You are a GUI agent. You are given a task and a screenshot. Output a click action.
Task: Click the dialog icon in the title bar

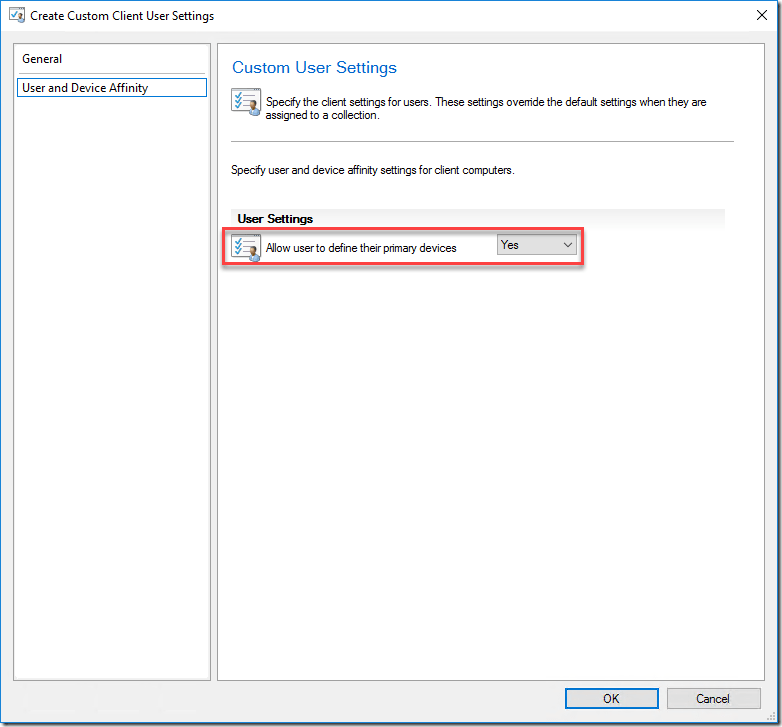pos(16,16)
